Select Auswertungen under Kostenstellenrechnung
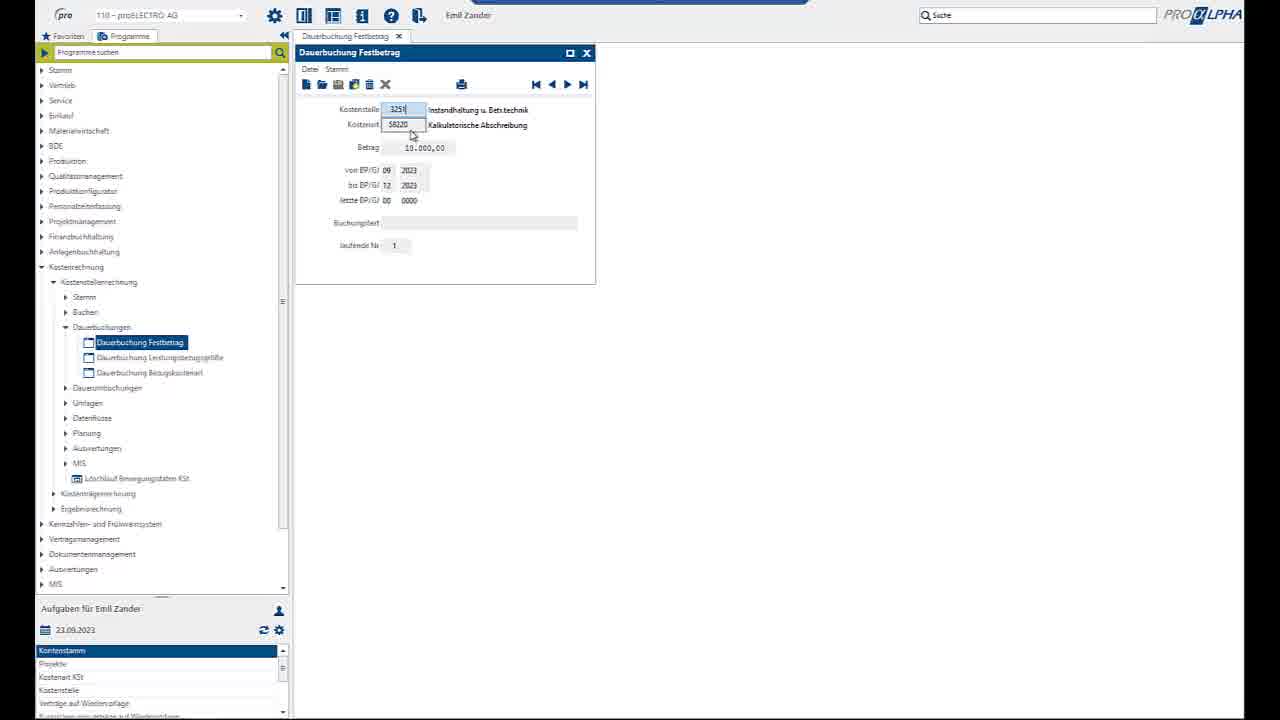Viewport: 1280px width, 720px height. coord(97,448)
